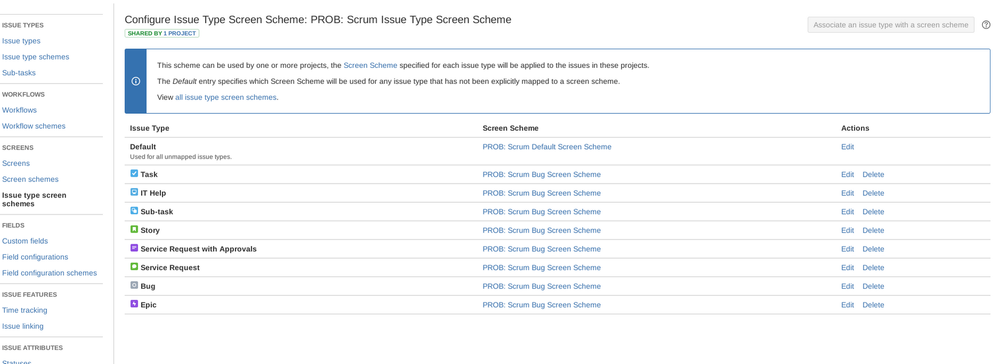Edit the Epic mapping
Screen dimensions: 999x364
pyautogui.click(x=847, y=305)
